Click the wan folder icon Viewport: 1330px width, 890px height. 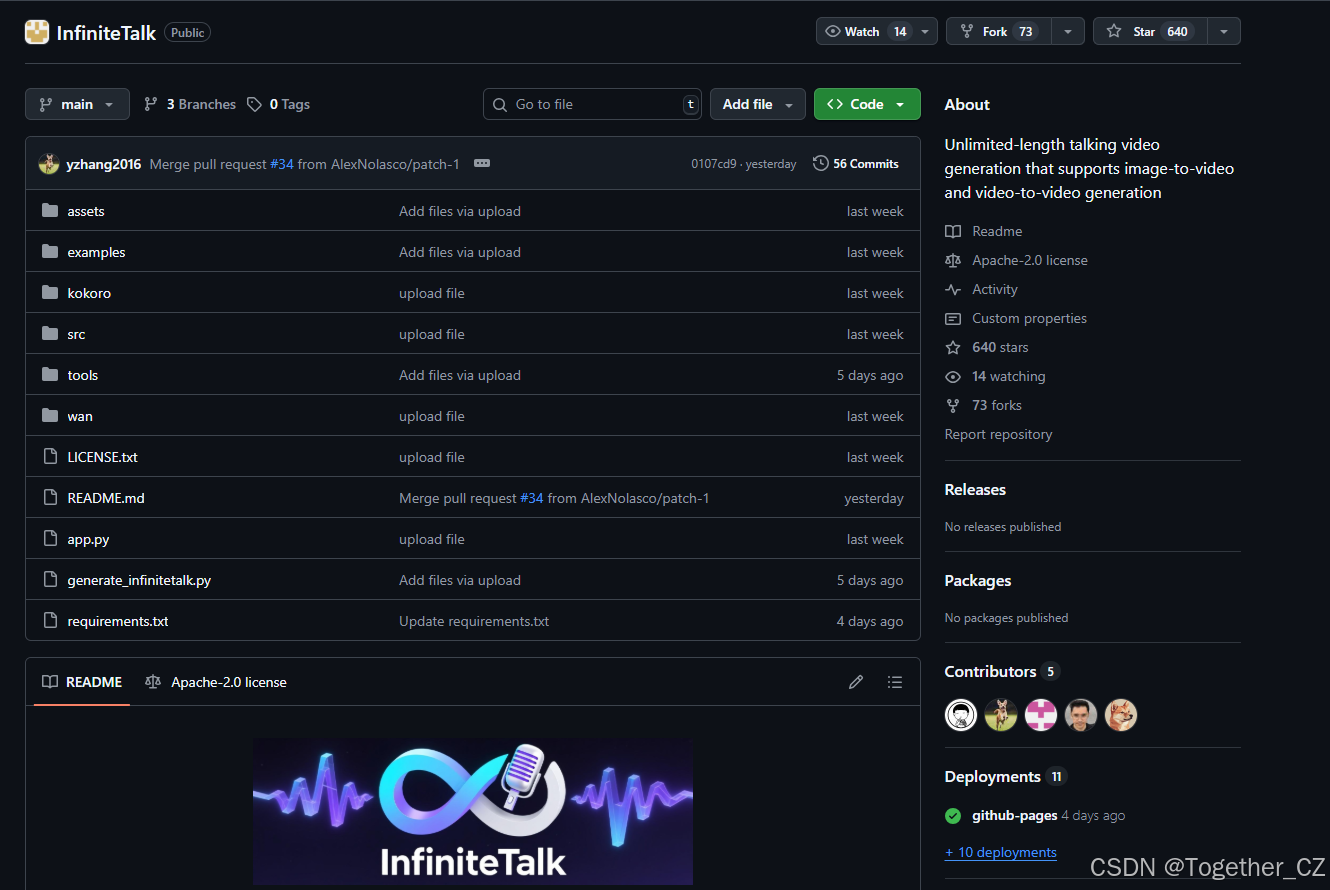(x=50, y=416)
